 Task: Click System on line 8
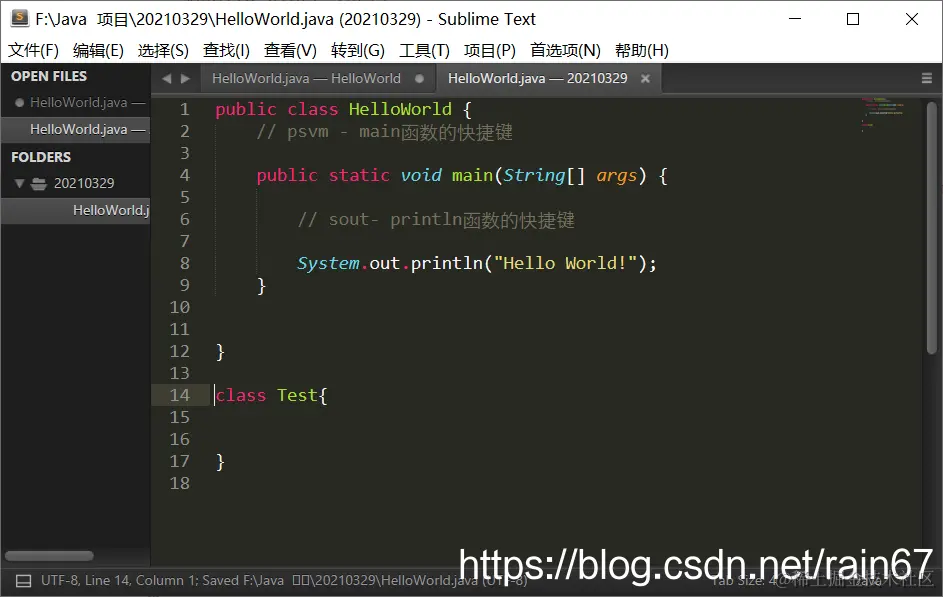pos(328,264)
